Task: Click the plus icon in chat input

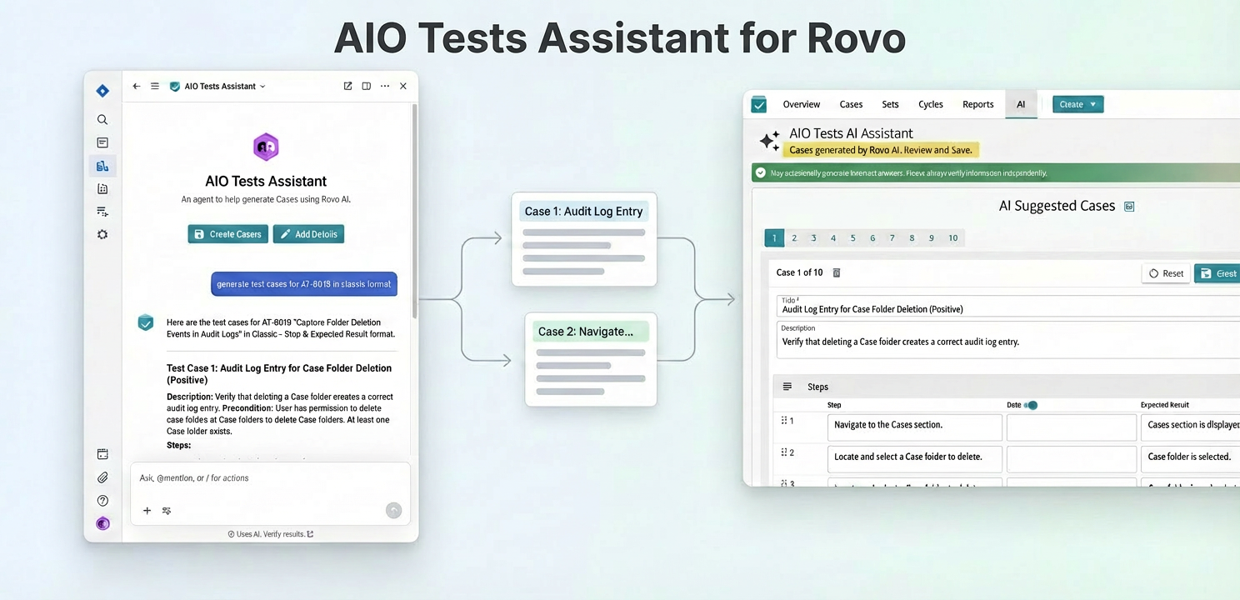Action: pos(147,511)
